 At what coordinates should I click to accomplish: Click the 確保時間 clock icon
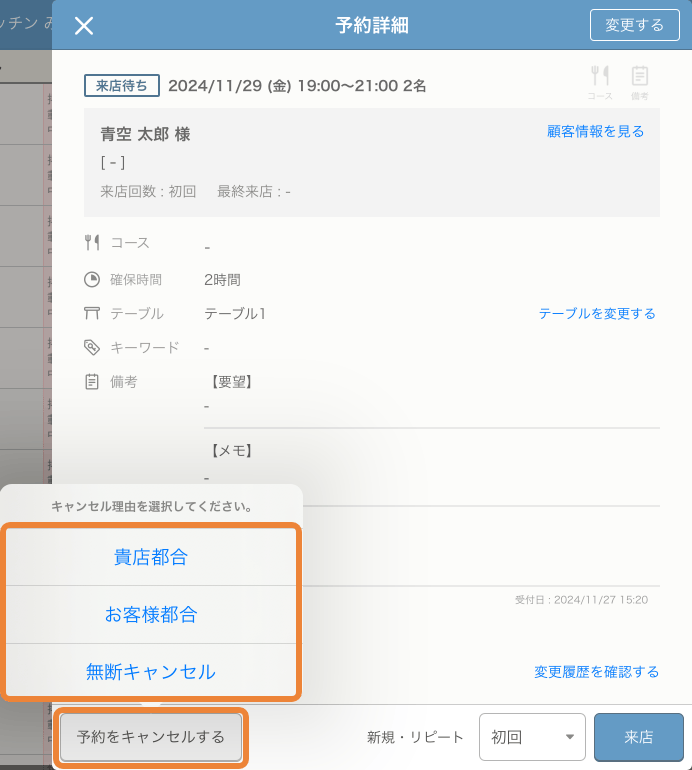[x=92, y=280]
